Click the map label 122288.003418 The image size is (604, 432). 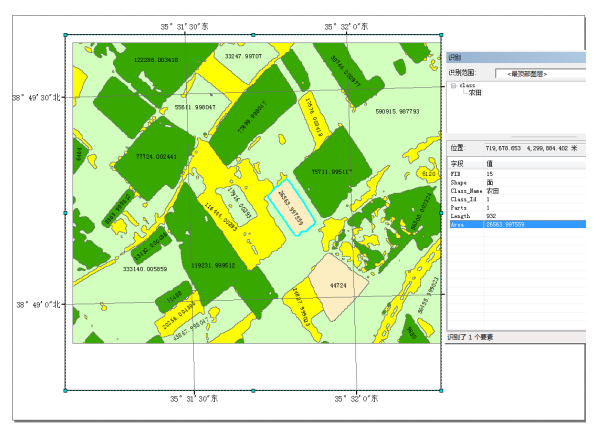click(156, 60)
